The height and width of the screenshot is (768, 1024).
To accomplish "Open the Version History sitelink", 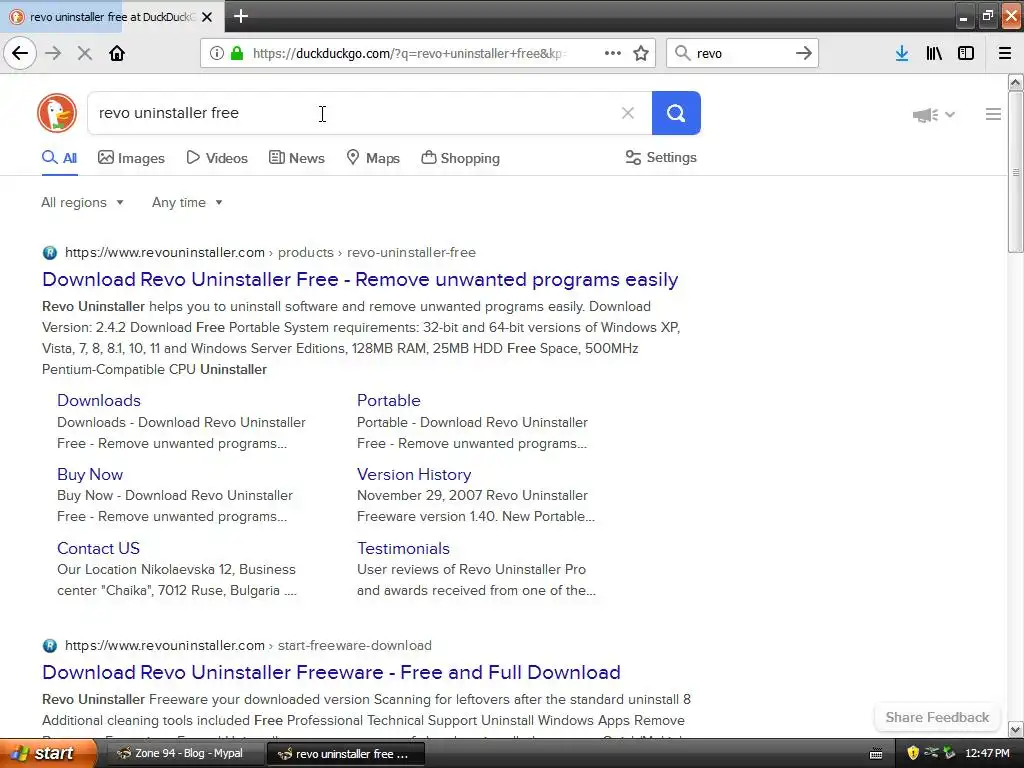I will point(414,474).
